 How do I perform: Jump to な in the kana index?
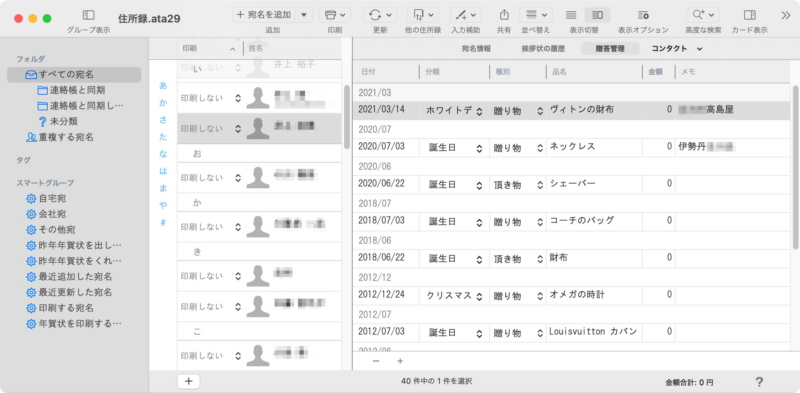[x=163, y=154]
